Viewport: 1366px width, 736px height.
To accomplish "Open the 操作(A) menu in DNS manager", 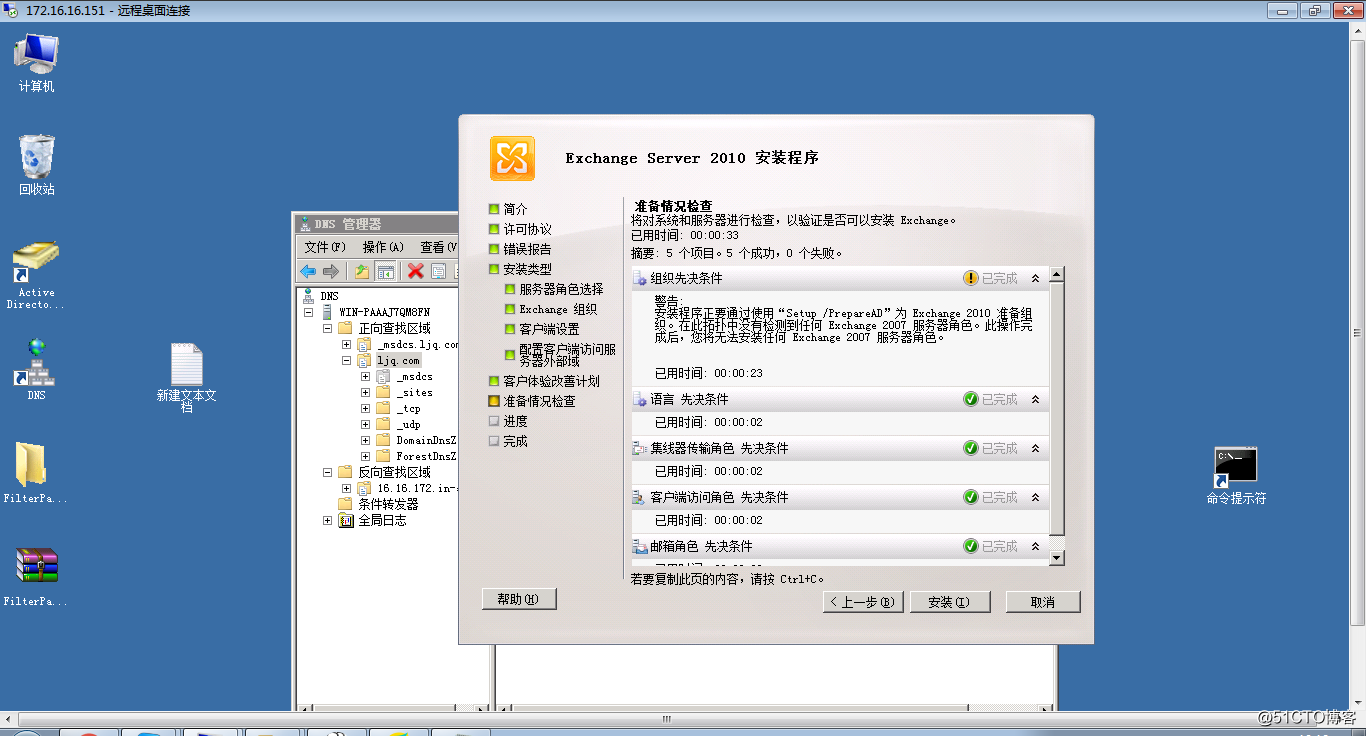I will pos(383,247).
